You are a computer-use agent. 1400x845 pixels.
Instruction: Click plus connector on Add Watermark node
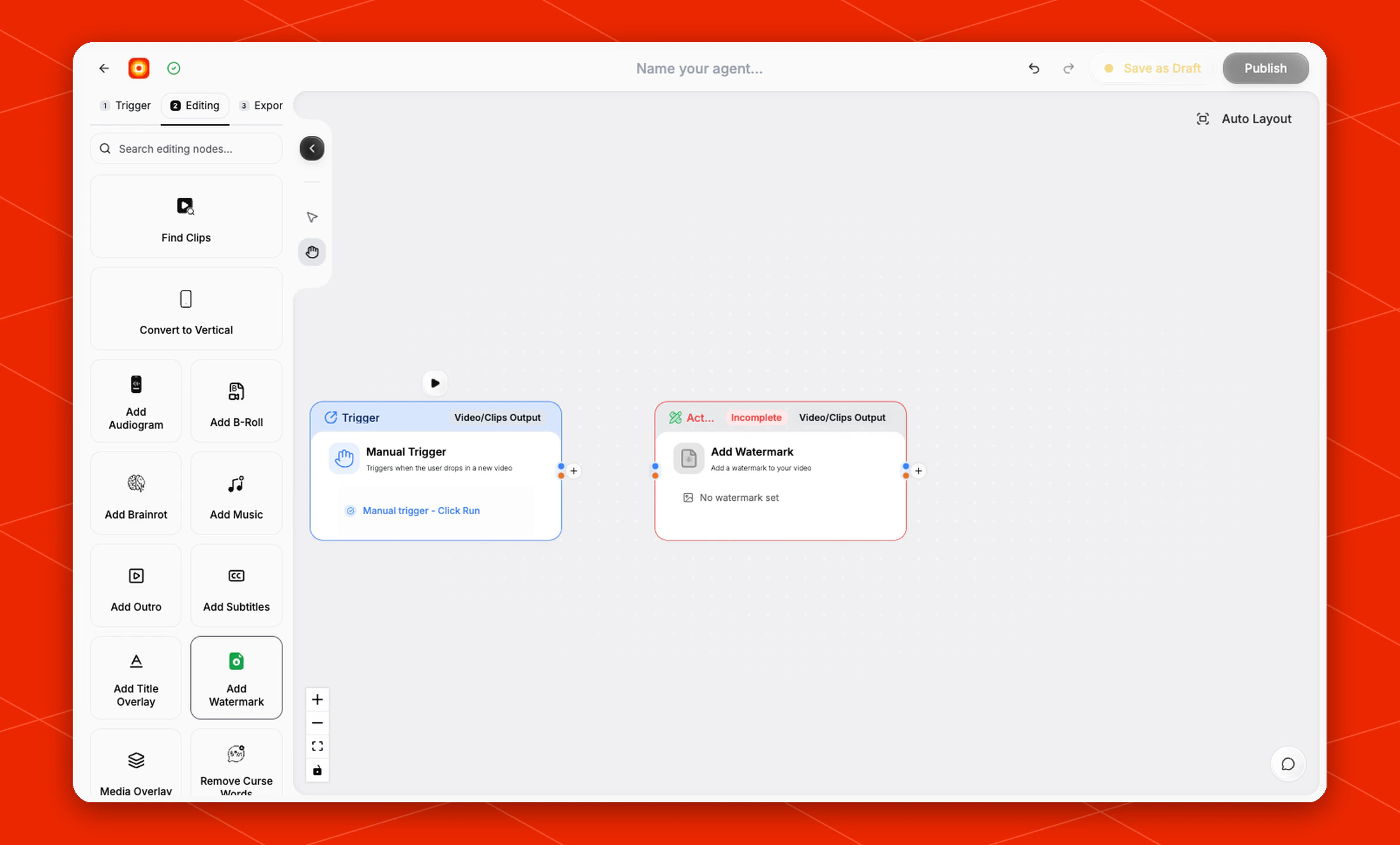pyautogui.click(x=918, y=471)
